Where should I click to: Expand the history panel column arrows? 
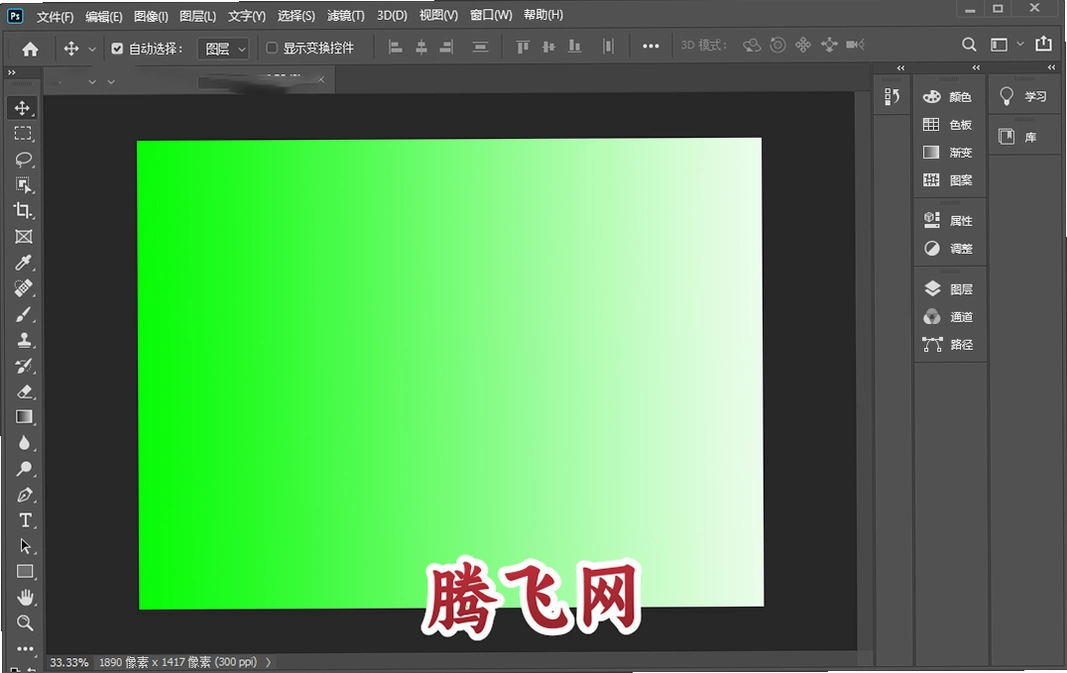pos(900,67)
